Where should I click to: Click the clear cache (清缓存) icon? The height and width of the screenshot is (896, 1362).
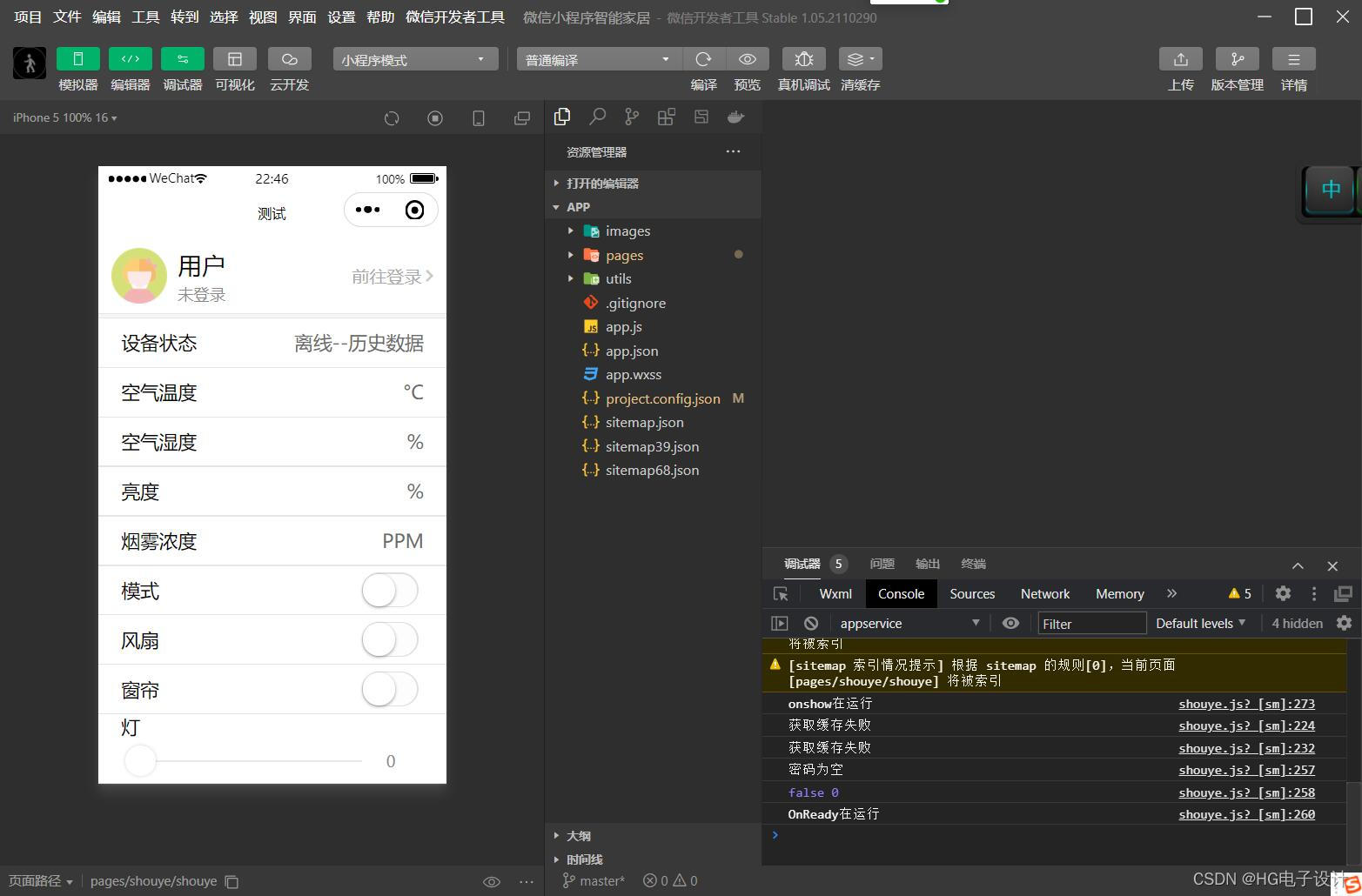point(860,59)
